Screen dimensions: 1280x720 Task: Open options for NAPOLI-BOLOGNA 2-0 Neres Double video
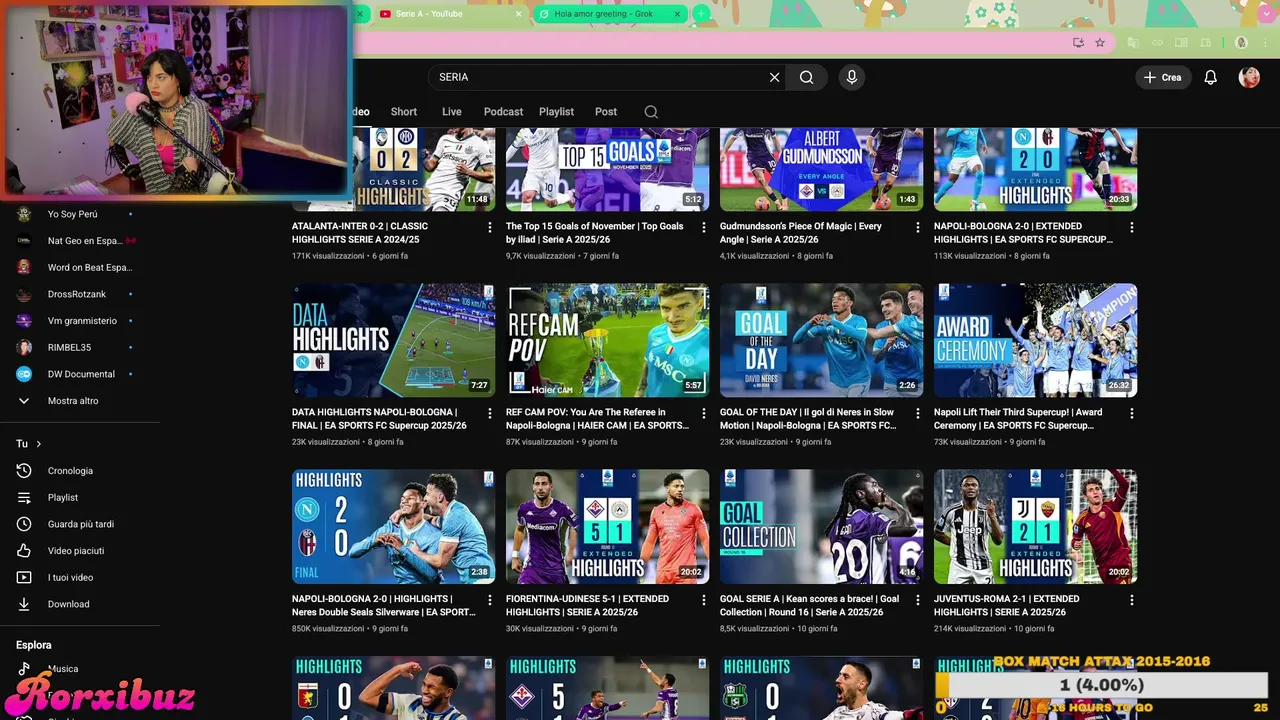[490, 600]
